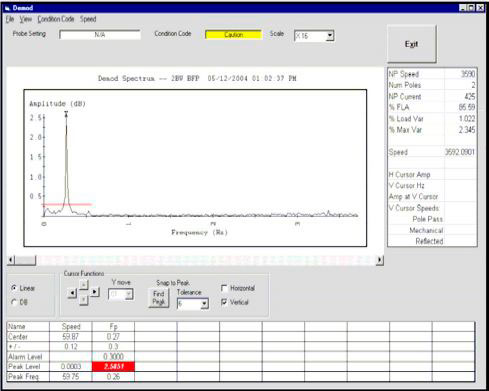Click the Alarm Level cell 0.3000
This screenshot has height=391, width=489.
(x=113, y=356)
